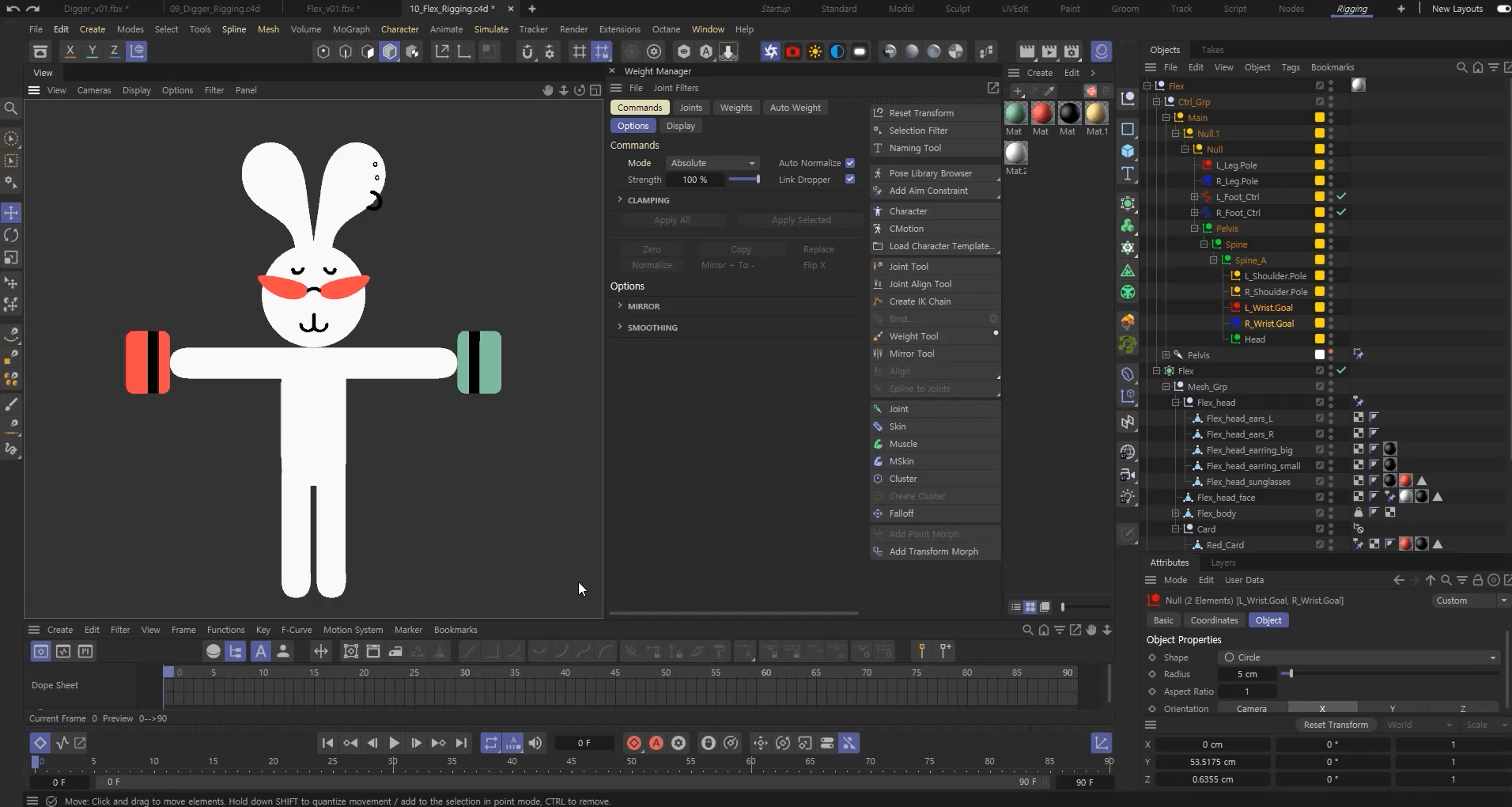
Task: Click the Play Forwards button
Action: point(394,743)
